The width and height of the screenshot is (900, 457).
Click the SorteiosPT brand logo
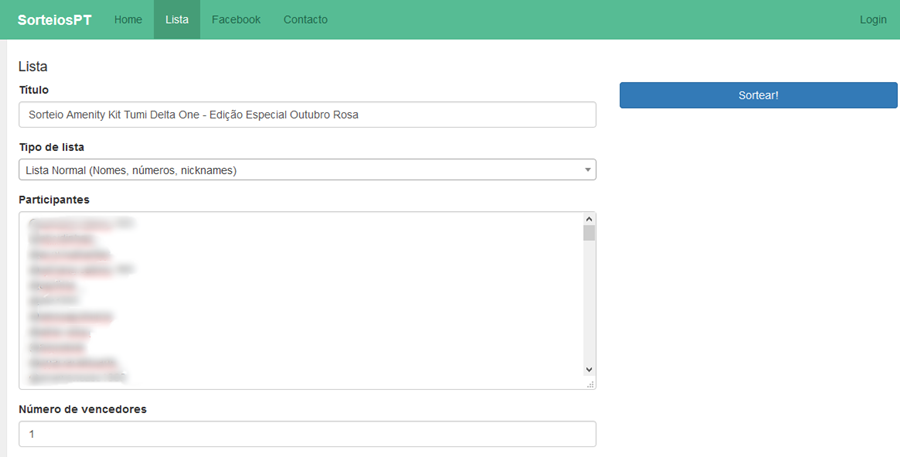(54, 20)
